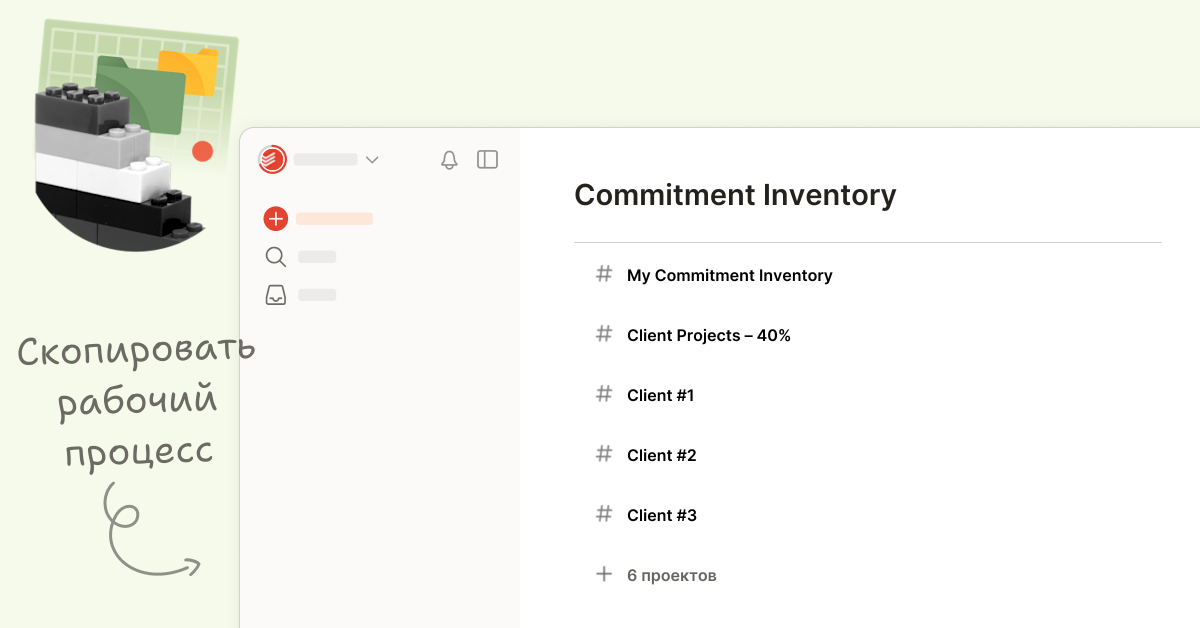Viewport: 1200px width, 628px height.
Task: Click hash icon beside Client #2
Action: pyautogui.click(x=604, y=454)
